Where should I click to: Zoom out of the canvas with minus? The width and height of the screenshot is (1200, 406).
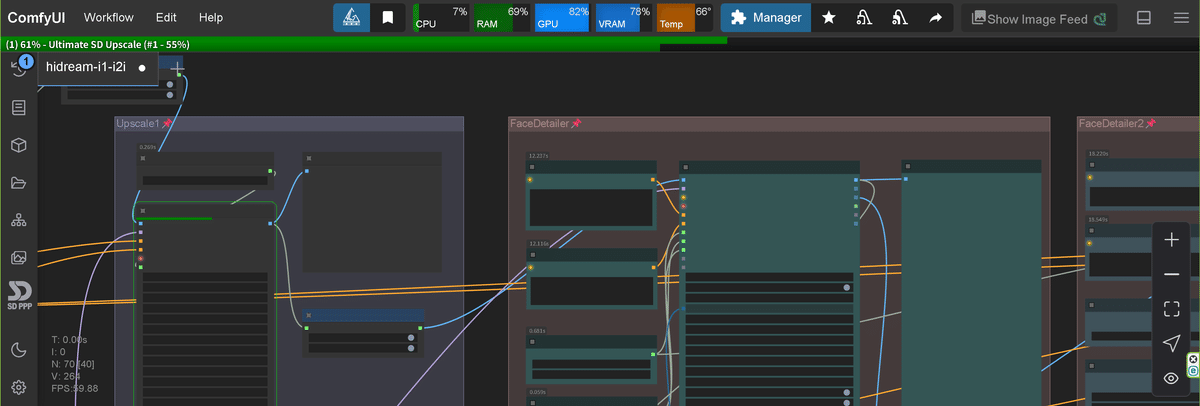point(1172,274)
